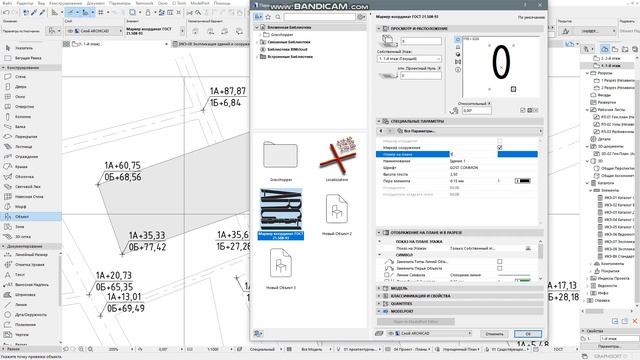
Task: Select 'Маркер координат ГОСТ' object thumbnail
Action: point(281,213)
